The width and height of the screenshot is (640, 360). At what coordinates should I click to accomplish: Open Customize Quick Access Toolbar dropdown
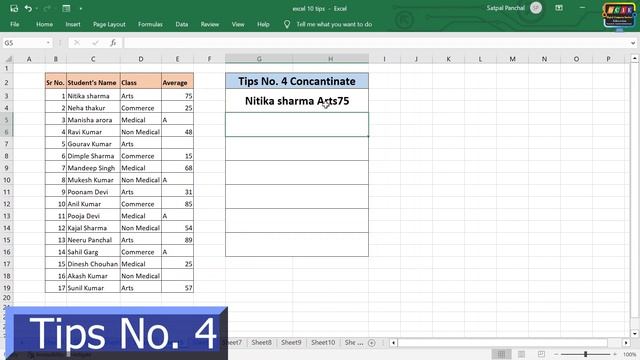[80, 9]
